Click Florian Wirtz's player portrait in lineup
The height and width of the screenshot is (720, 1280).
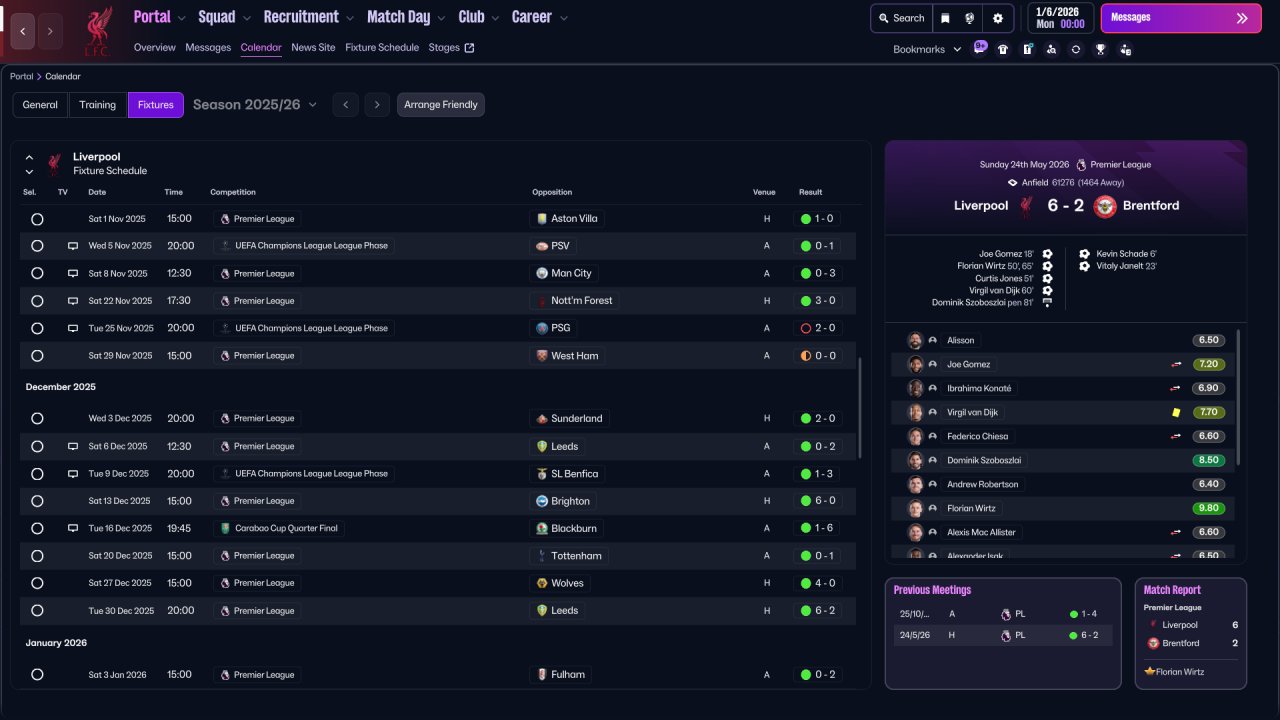(915, 508)
